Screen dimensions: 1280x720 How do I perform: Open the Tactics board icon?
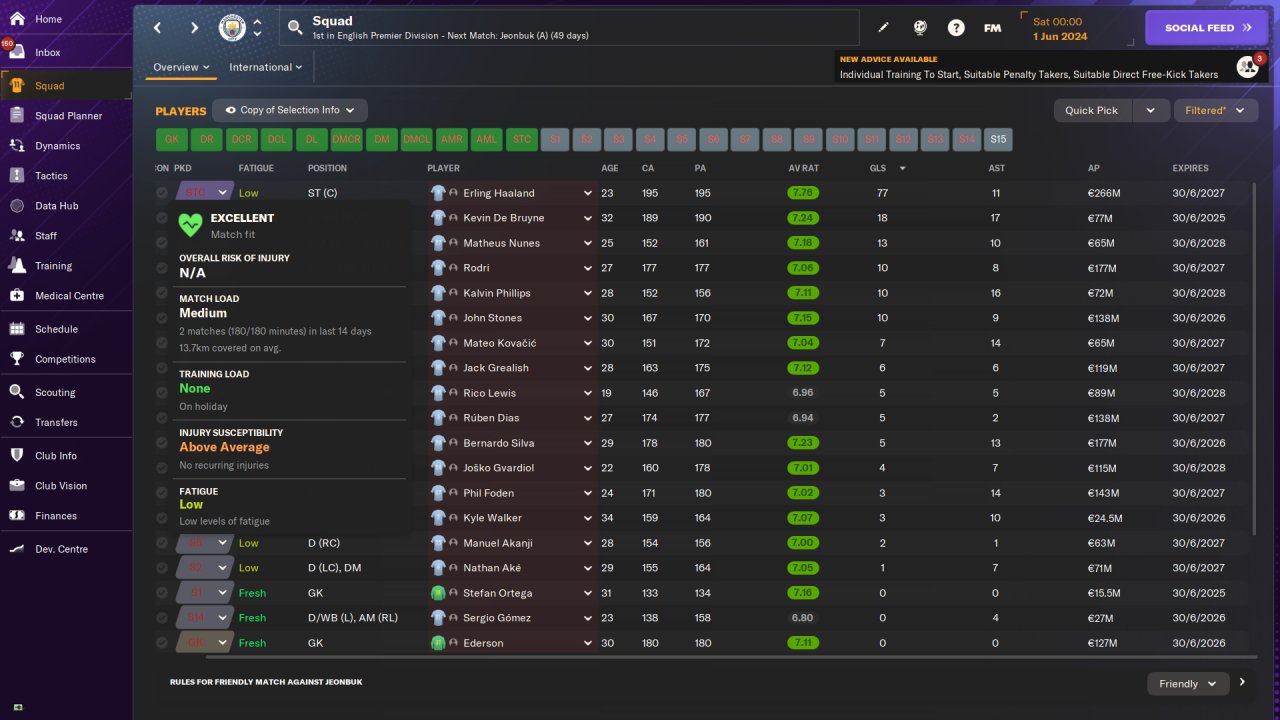[x=17, y=176]
